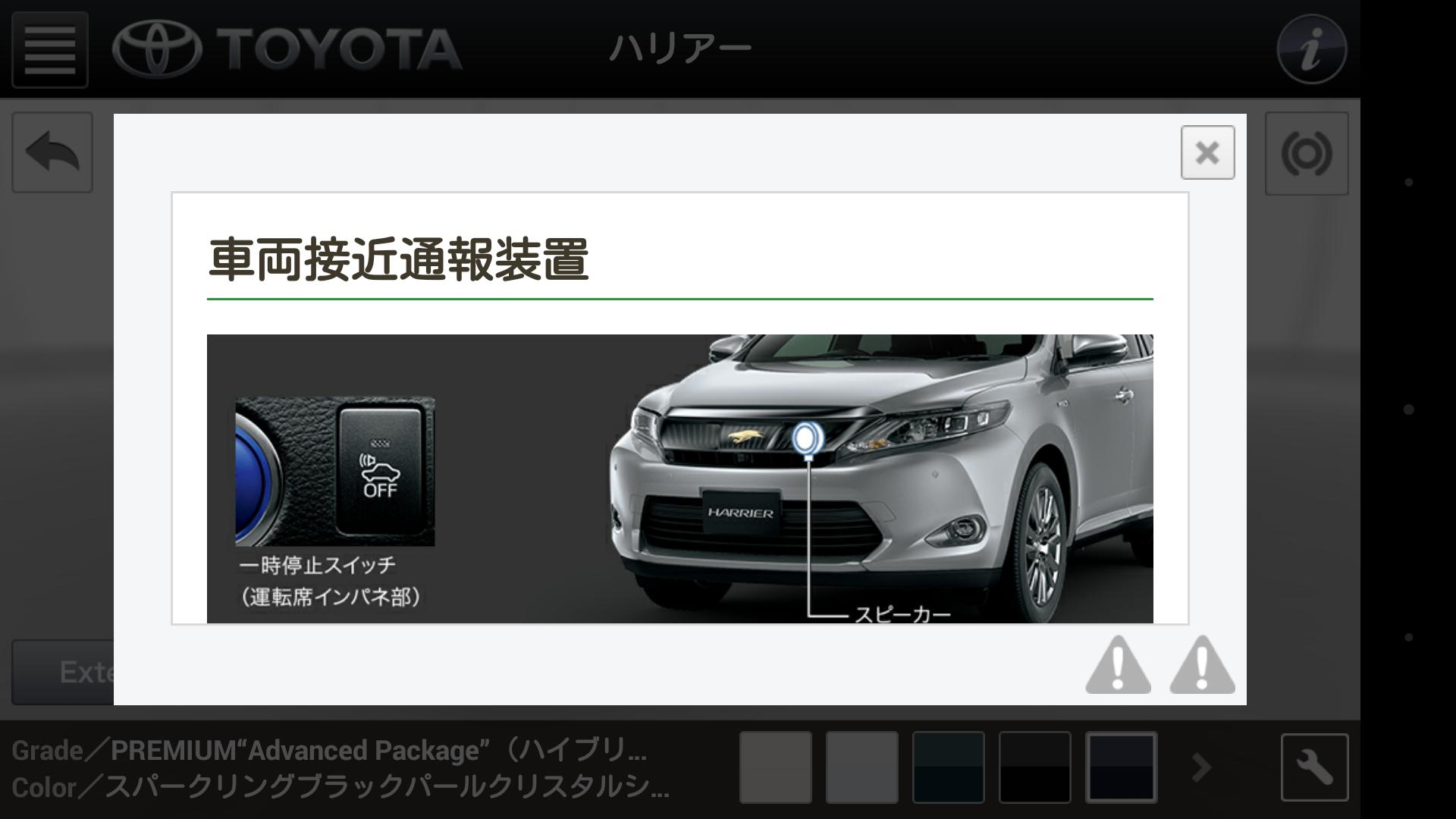Viewport: 1456px width, 819px height.
Task: Pick the fourth black color swatch
Action: (x=1034, y=767)
